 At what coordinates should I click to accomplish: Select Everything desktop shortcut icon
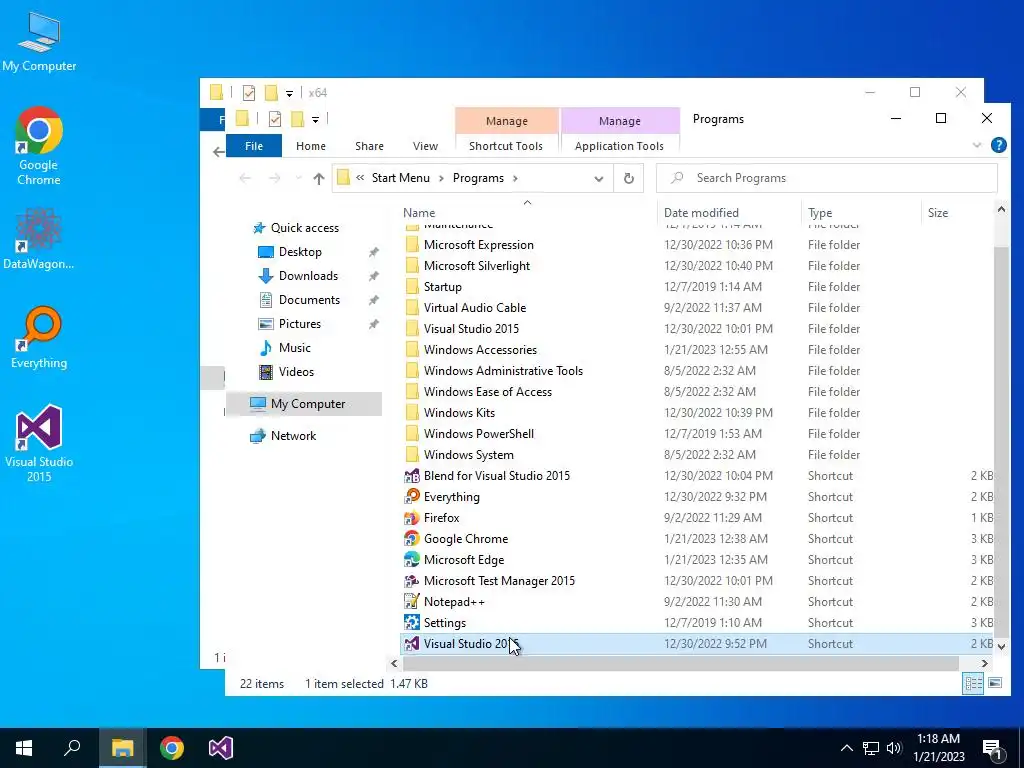pyautogui.click(x=39, y=337)
